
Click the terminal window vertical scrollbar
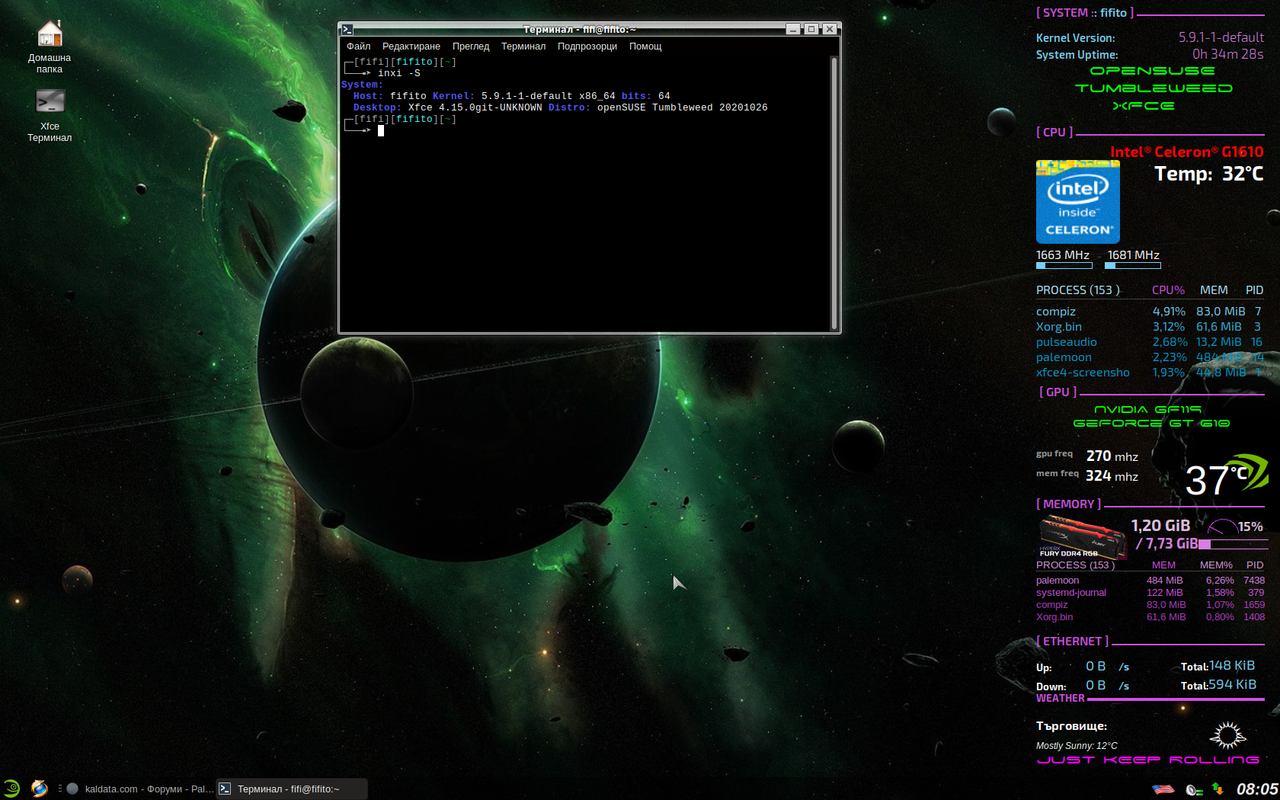point(834,192)
